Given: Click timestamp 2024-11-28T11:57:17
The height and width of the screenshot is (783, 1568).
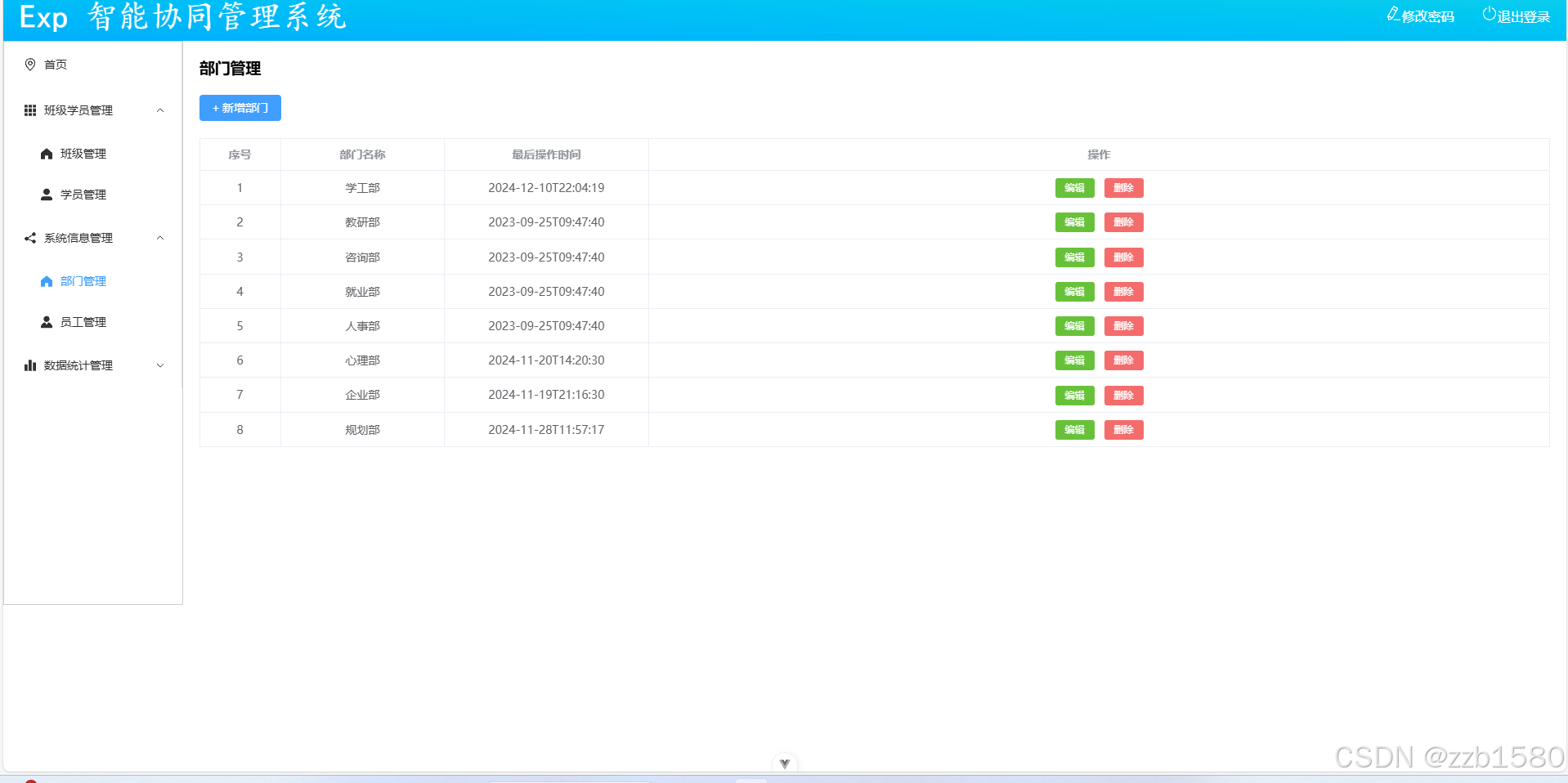Looking at the screenshot, I should click(546, 430).
